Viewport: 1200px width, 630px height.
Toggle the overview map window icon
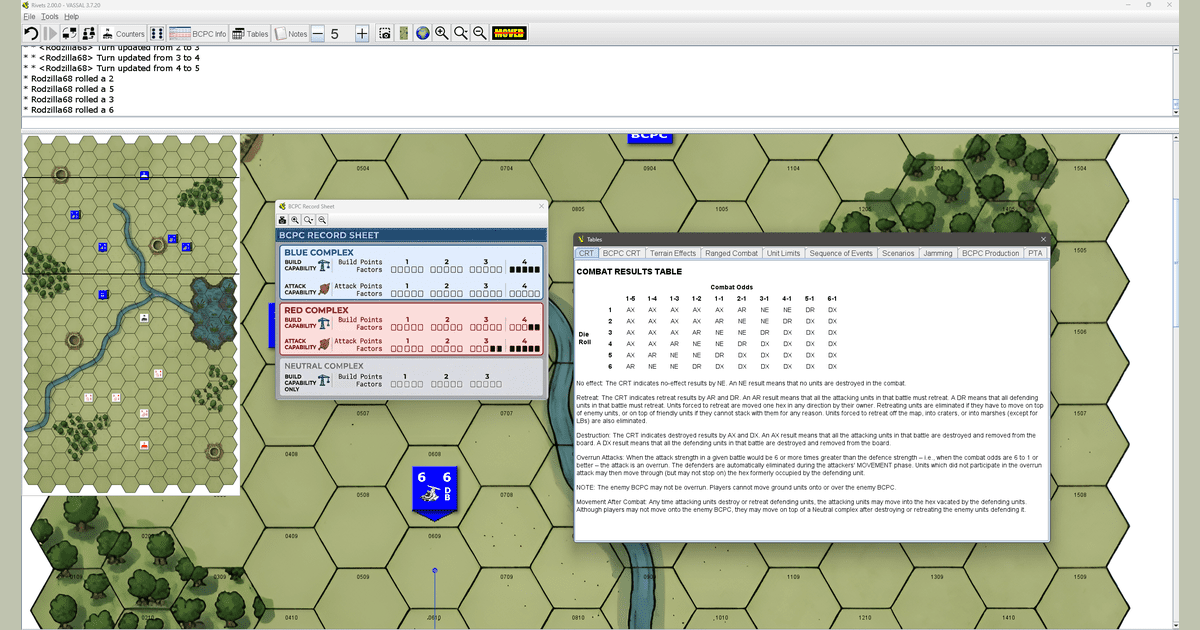pos(403,33)
